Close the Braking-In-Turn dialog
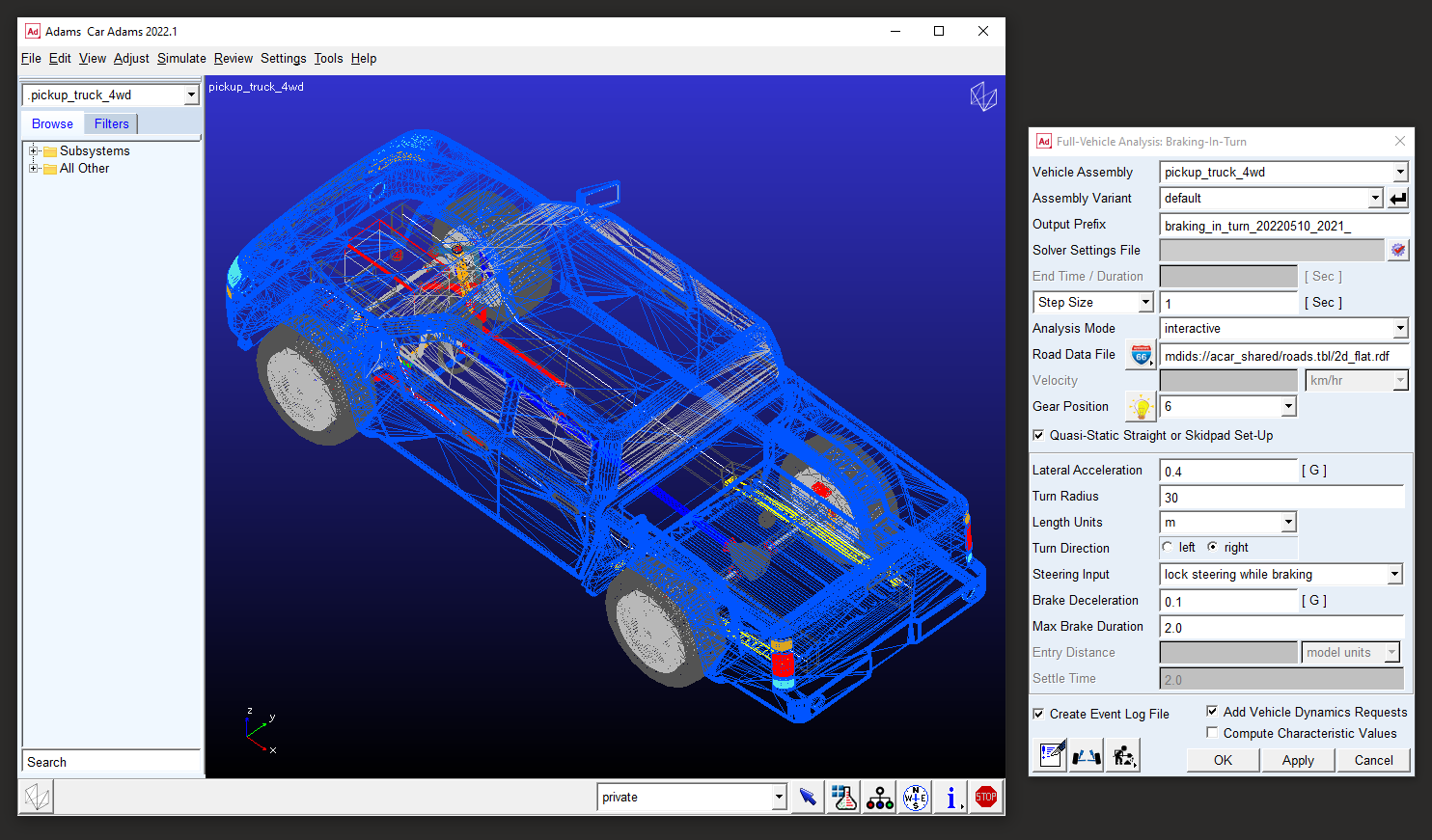Screen dimensions: 1432x840 (1400, 141)
